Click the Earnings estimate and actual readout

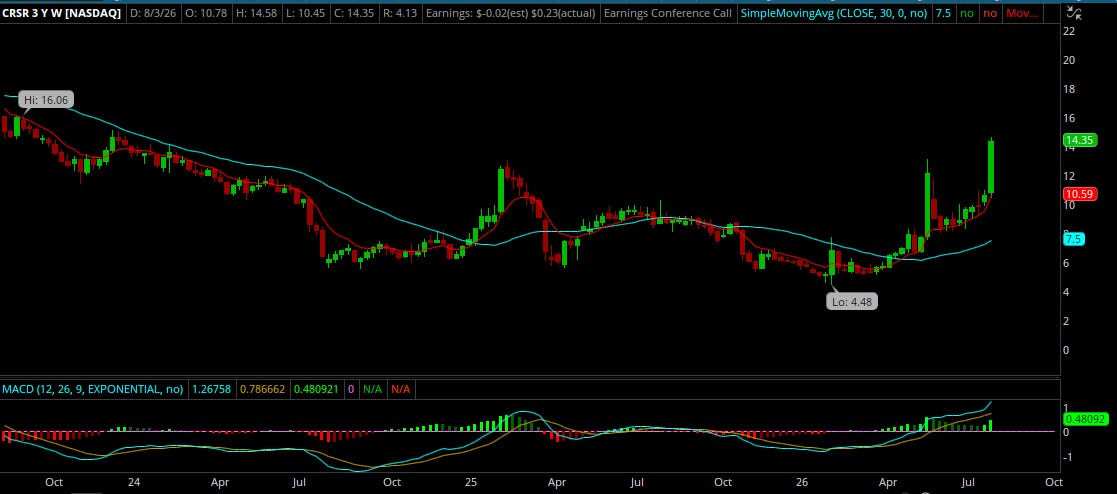[510, 13]
